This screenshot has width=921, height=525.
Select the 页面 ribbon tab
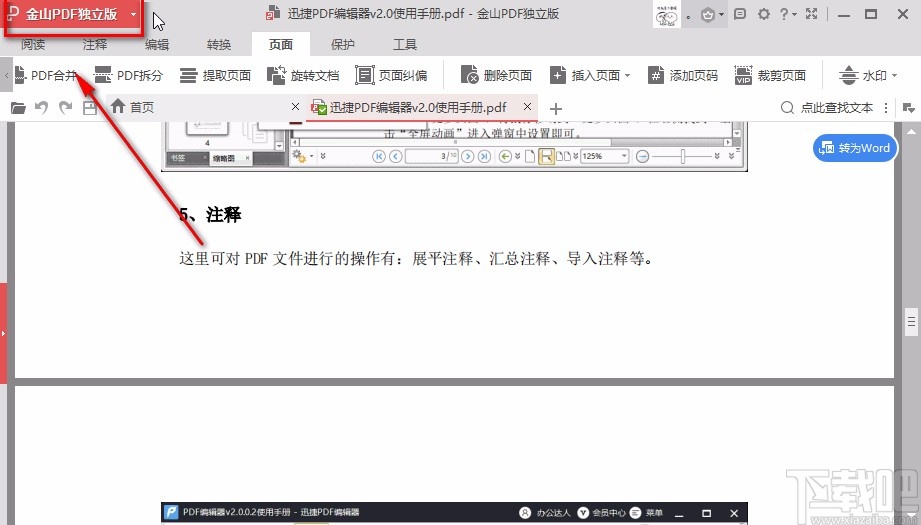(x=281, y=44)
